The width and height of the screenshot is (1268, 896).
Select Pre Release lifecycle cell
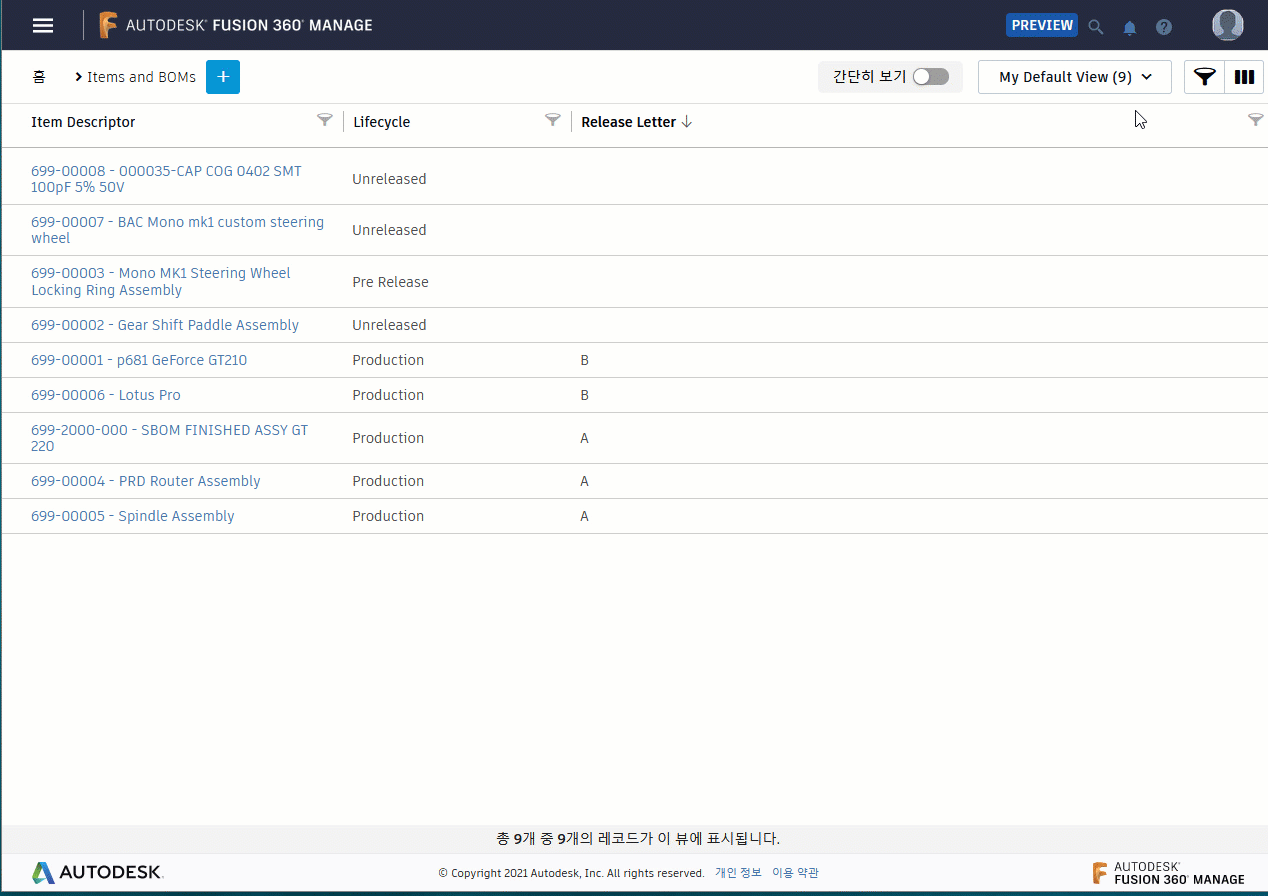(x=390, y=282)
